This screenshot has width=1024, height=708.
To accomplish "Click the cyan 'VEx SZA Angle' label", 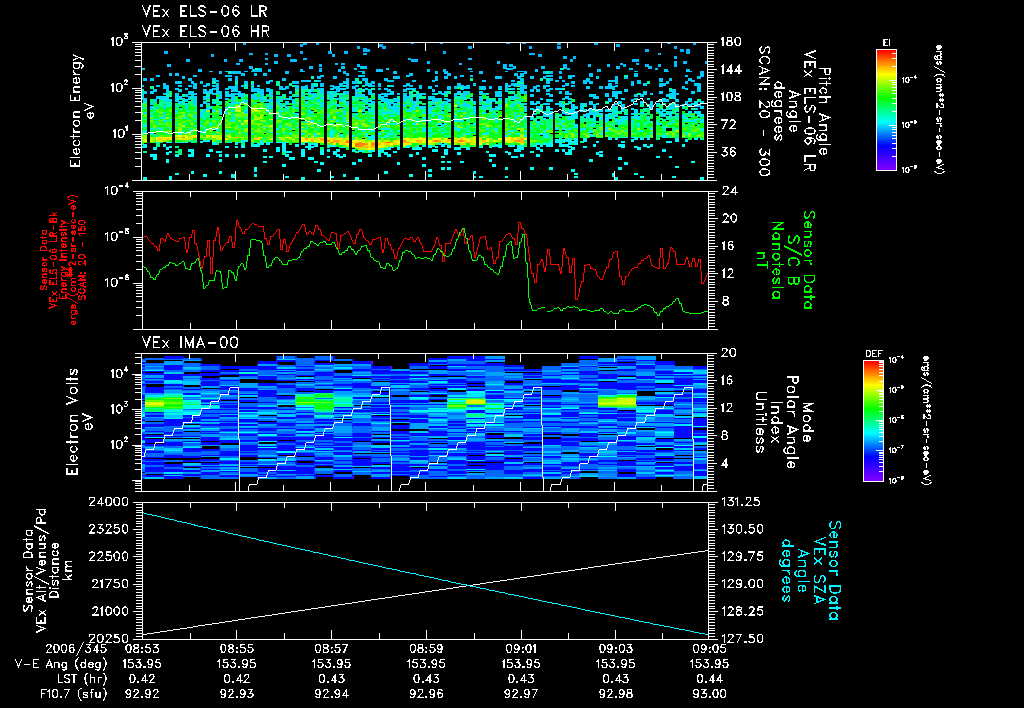I will pyautogui.click(x=808, y=570).
